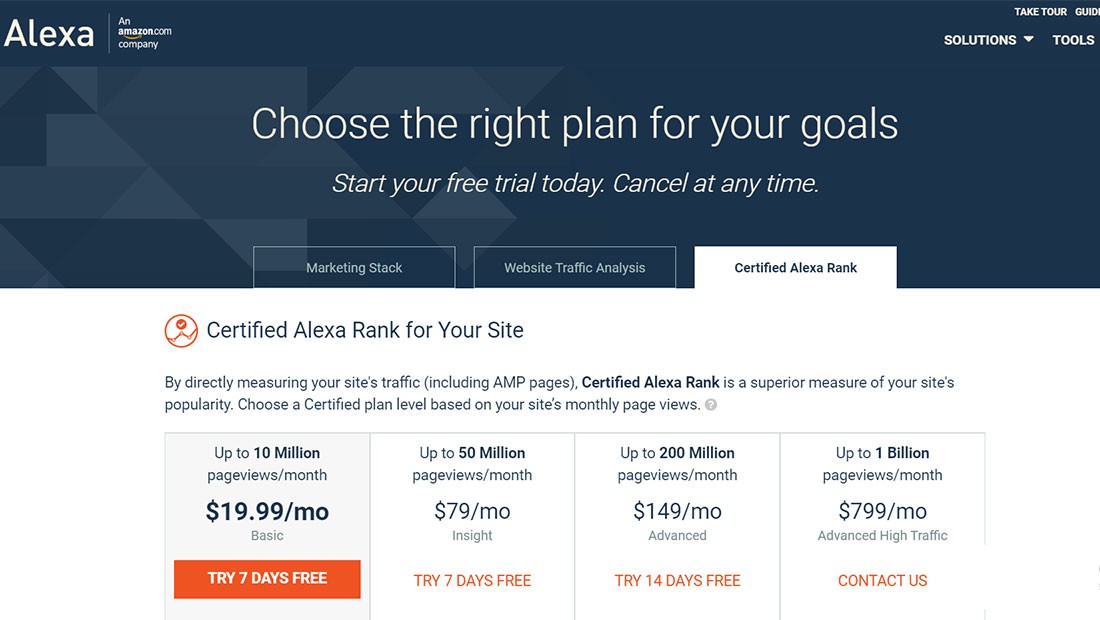Select the $149/mo Advanced plan price
Viewport: 1100px width, 620px height.
(x=677, y=511)
